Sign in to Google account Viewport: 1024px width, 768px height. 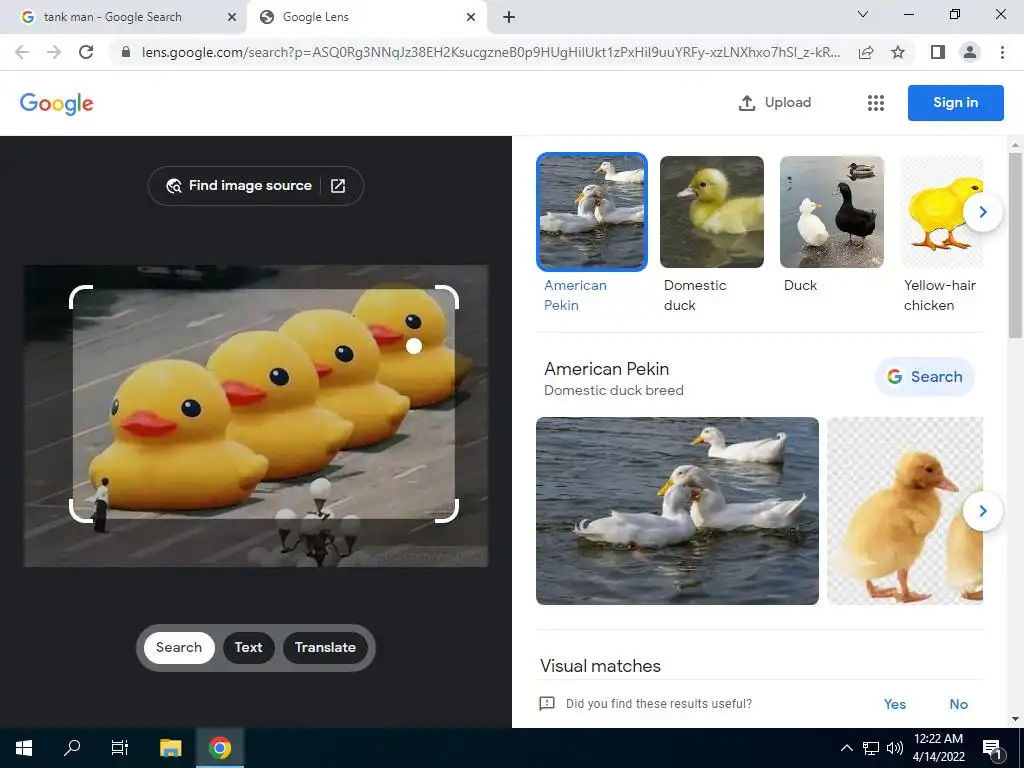tap(955, 103)
